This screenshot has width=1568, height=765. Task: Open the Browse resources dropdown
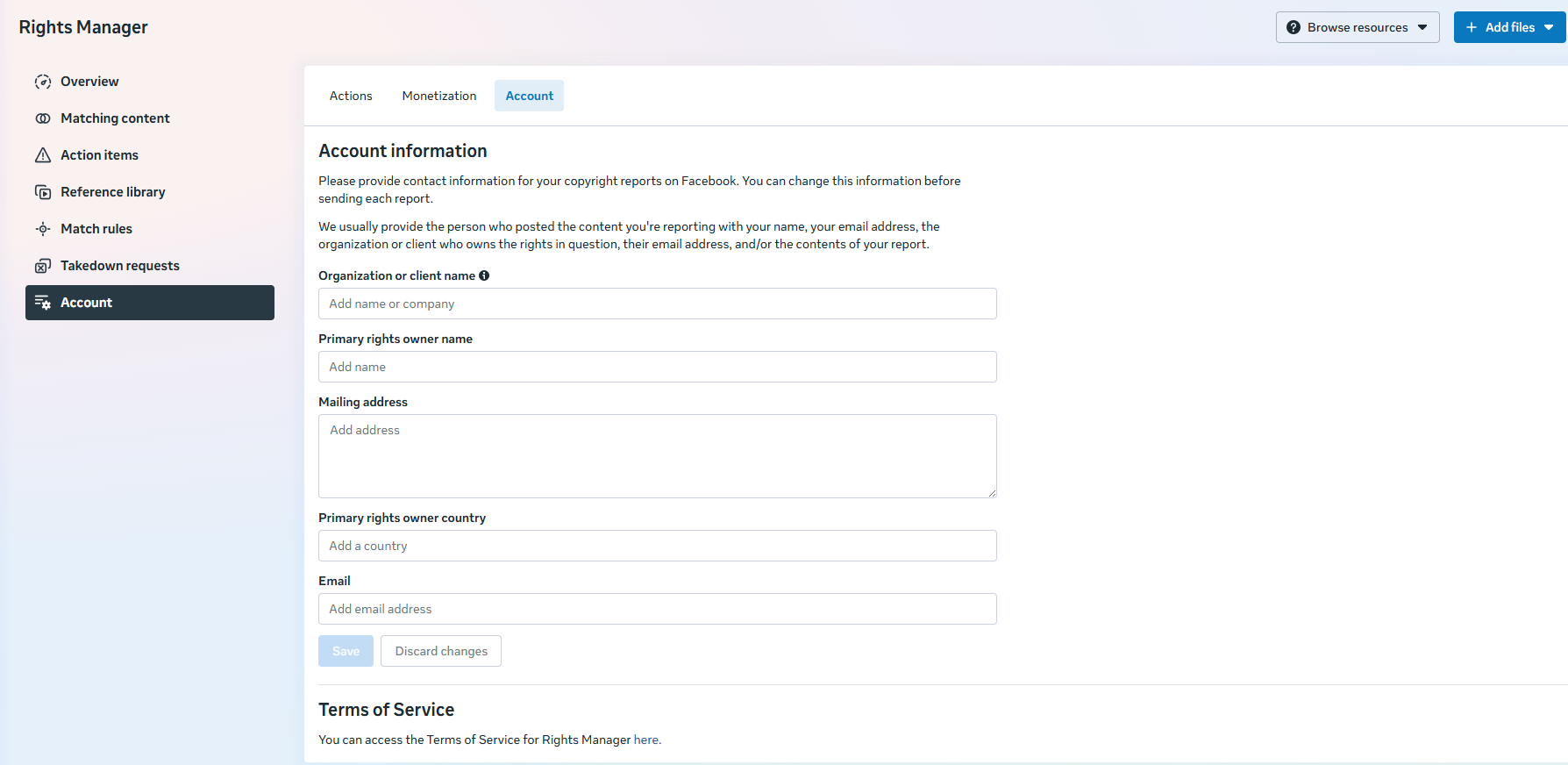1357,27
